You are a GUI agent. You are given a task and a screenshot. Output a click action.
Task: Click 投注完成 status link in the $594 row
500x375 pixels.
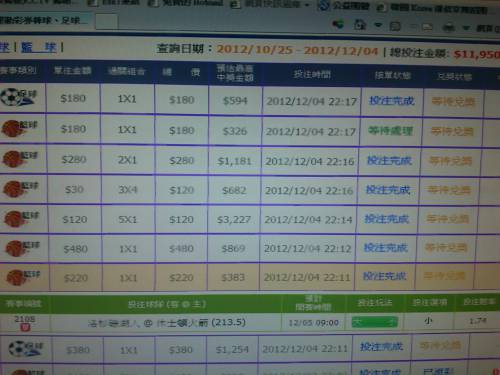tap(392, 101)
